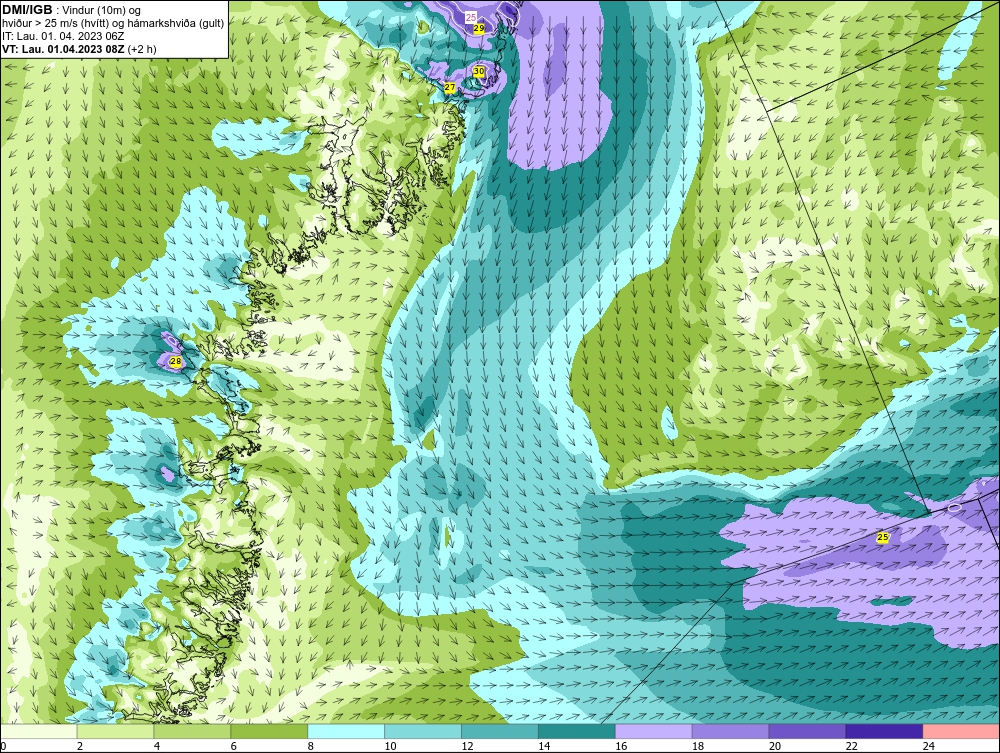This screenshot has height=753, width=1000.
Task: Pick the 18–20 m/s purple swatch
Action: 730,731
